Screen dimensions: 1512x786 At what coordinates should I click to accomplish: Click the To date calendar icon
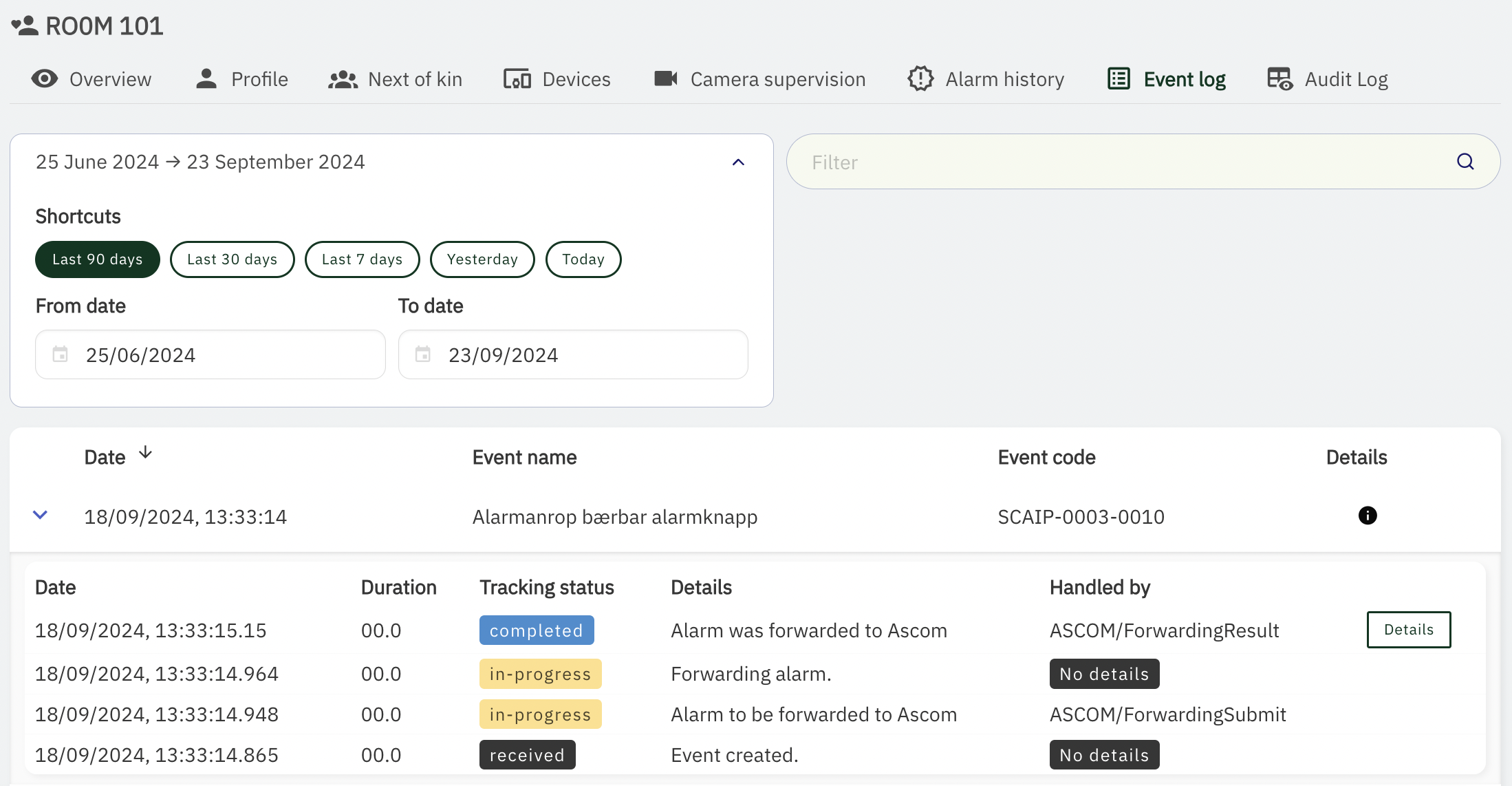click(x=423, y=354)
